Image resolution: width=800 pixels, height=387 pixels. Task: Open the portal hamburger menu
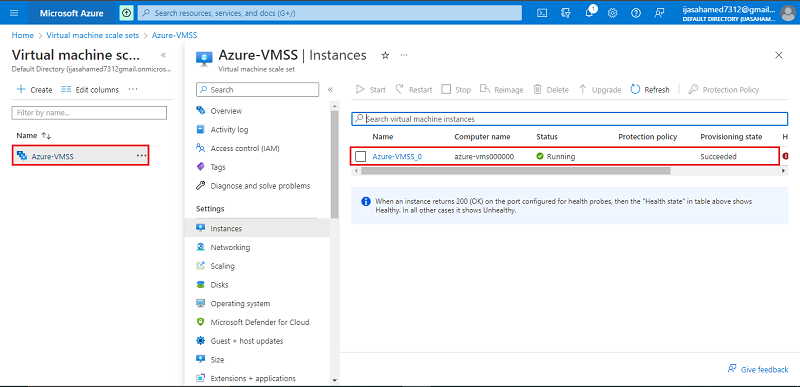pyautogui.click(x=14, y=13)
